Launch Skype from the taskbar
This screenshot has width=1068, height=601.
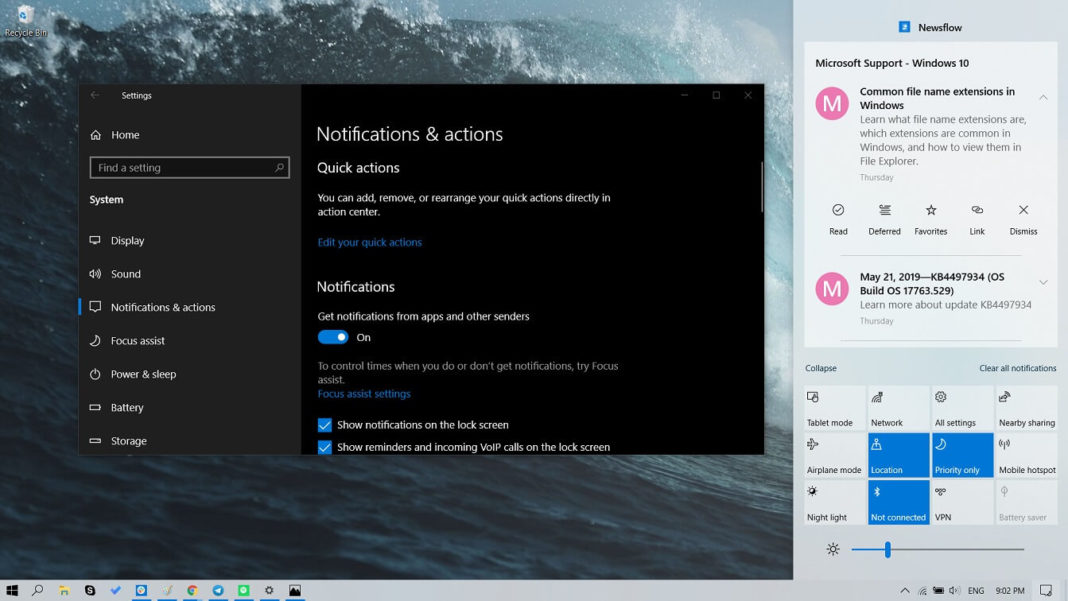[90, 589]
